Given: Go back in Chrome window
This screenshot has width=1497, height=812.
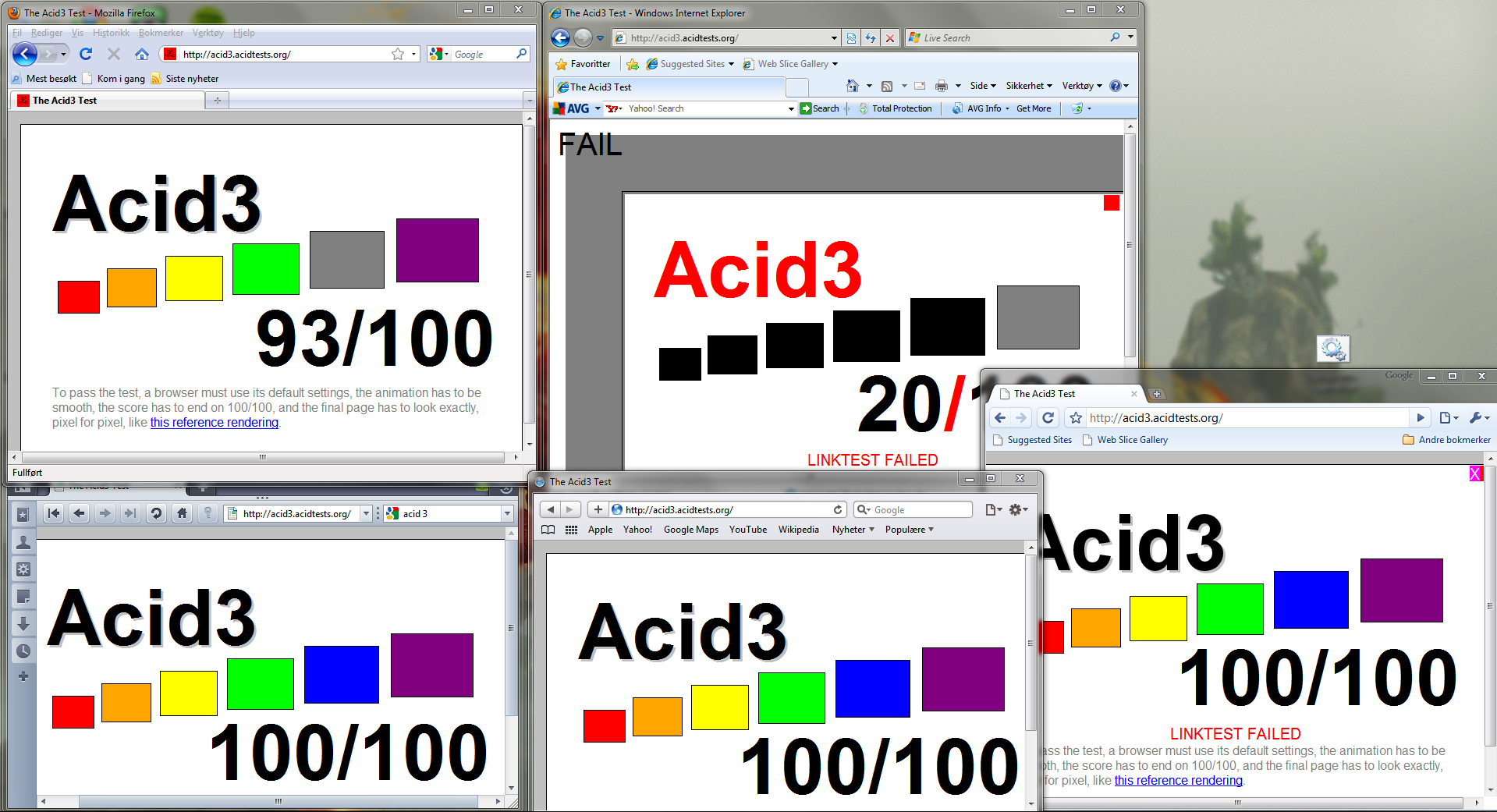Looking at the screenshot, I should coord(1000,418).
